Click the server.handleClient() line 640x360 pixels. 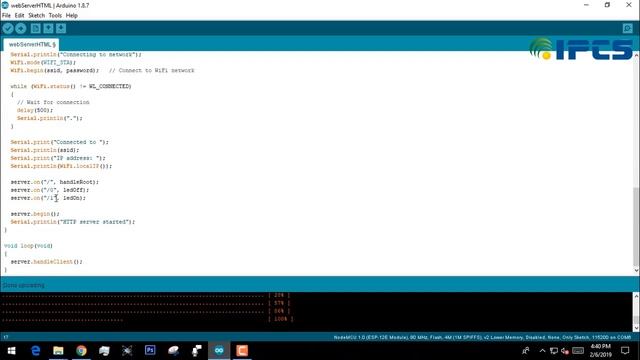pyautogui.click(x=46, y=262)
